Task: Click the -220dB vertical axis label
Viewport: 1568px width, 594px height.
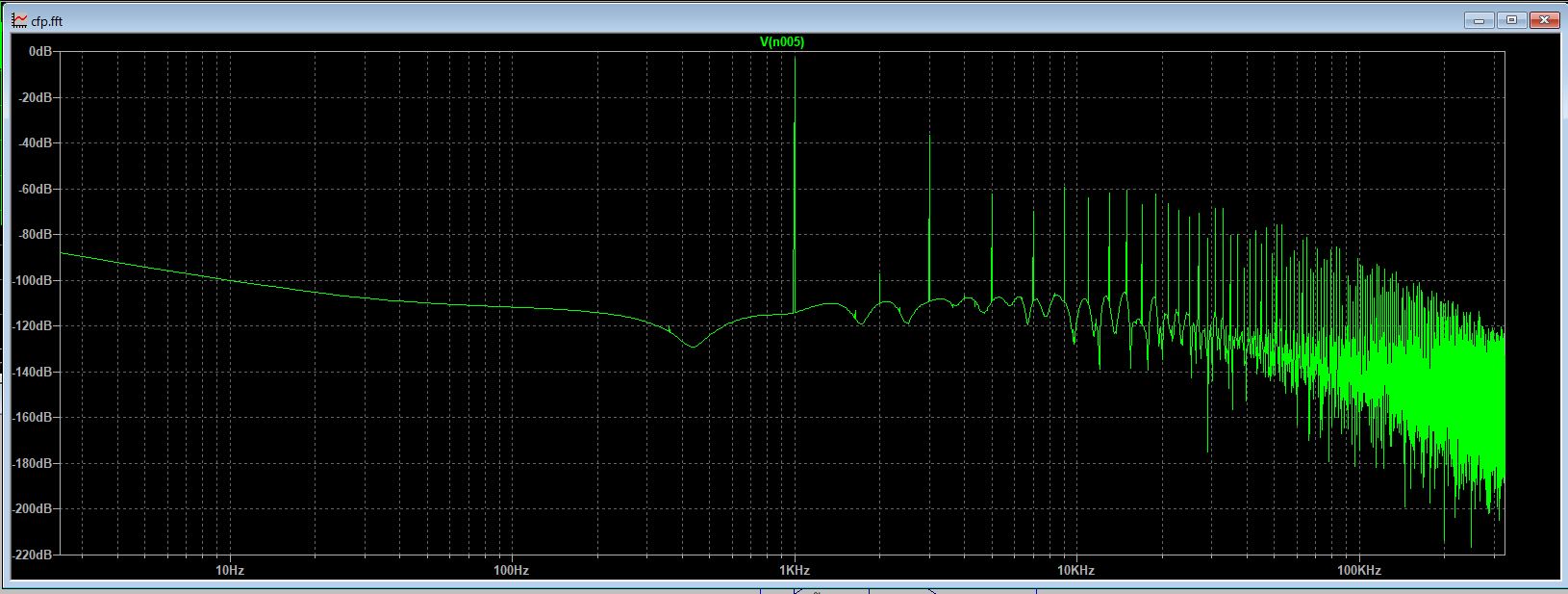Action: coord(34,555)
